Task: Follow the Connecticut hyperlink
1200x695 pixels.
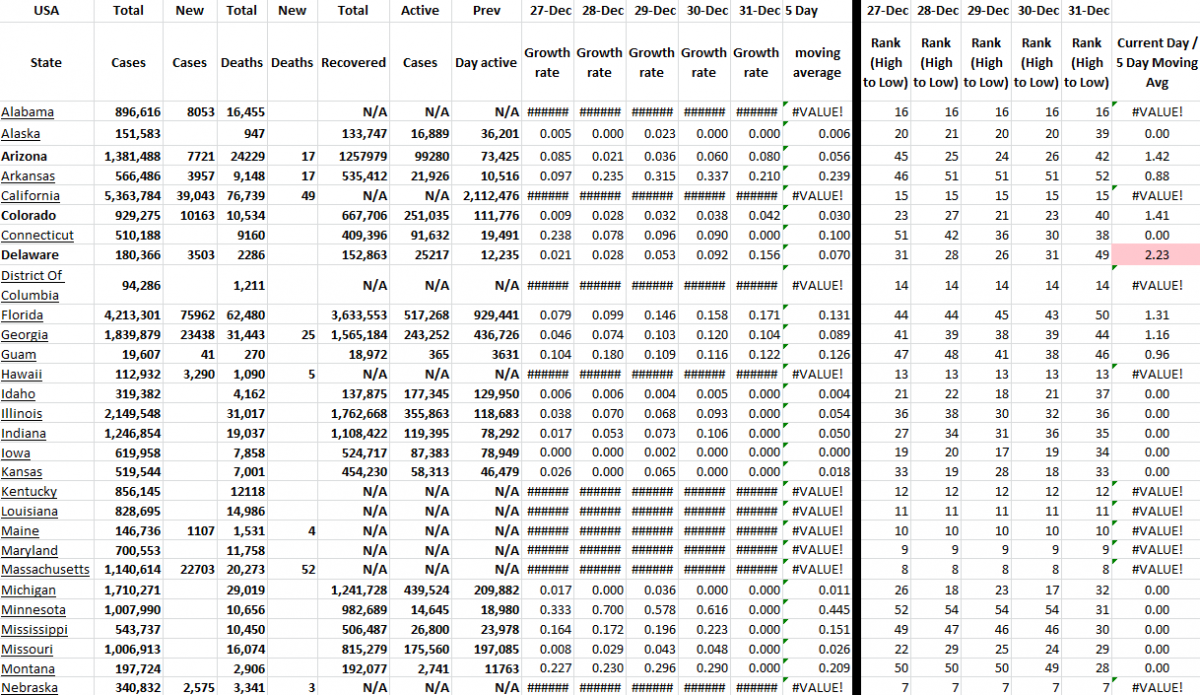Action: coord(38,235)
